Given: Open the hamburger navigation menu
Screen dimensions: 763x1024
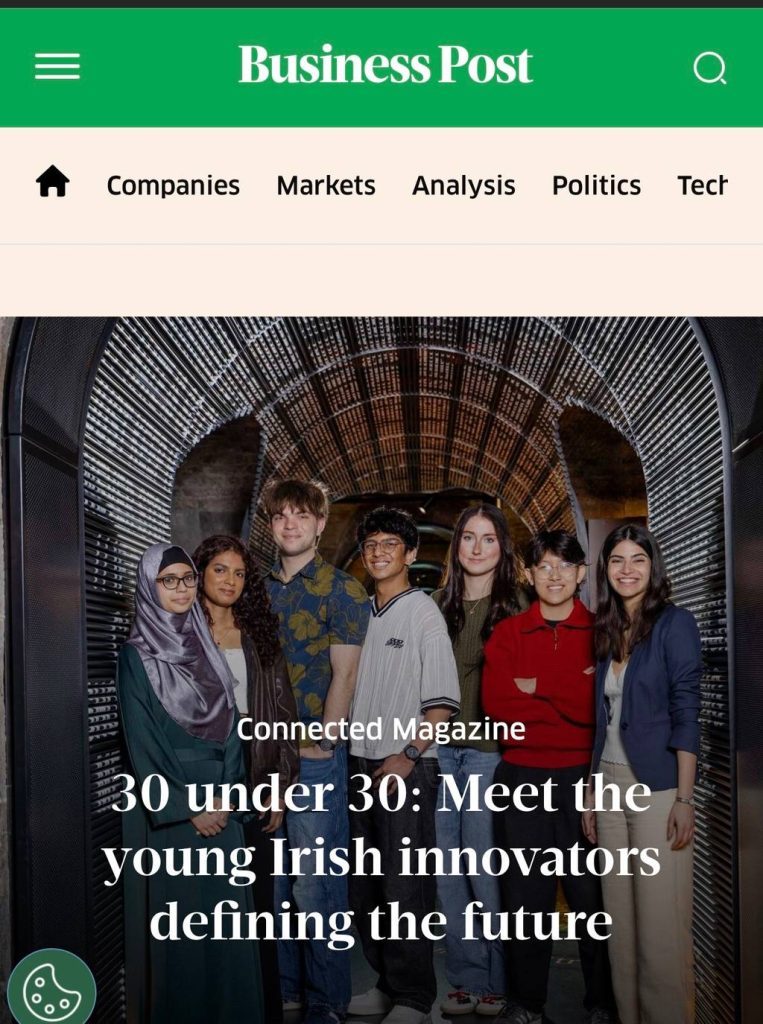Looking at the screenshot, I should 57,66.
